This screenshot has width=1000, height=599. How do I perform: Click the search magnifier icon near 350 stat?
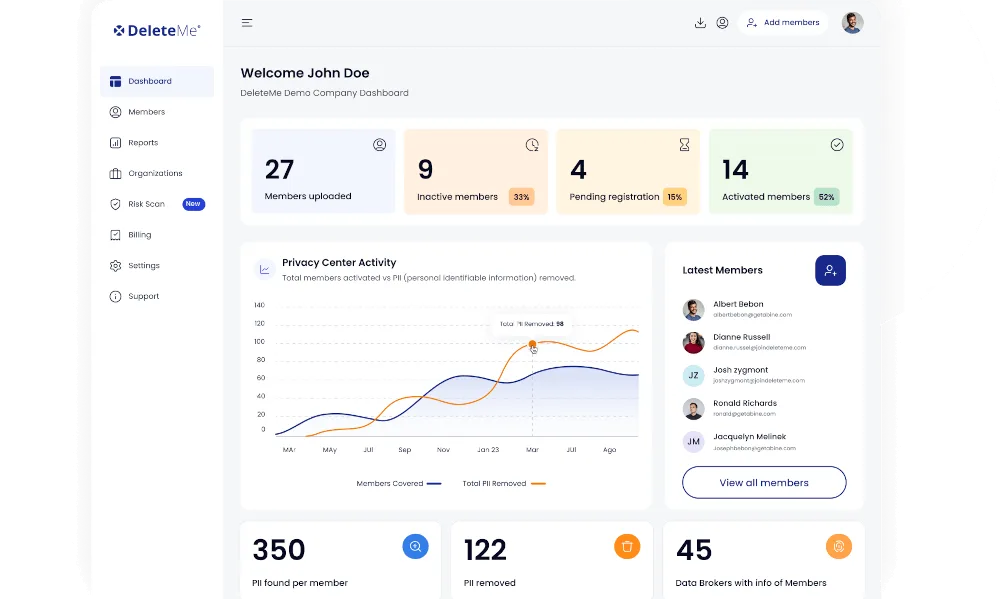[x=415, y=546]
